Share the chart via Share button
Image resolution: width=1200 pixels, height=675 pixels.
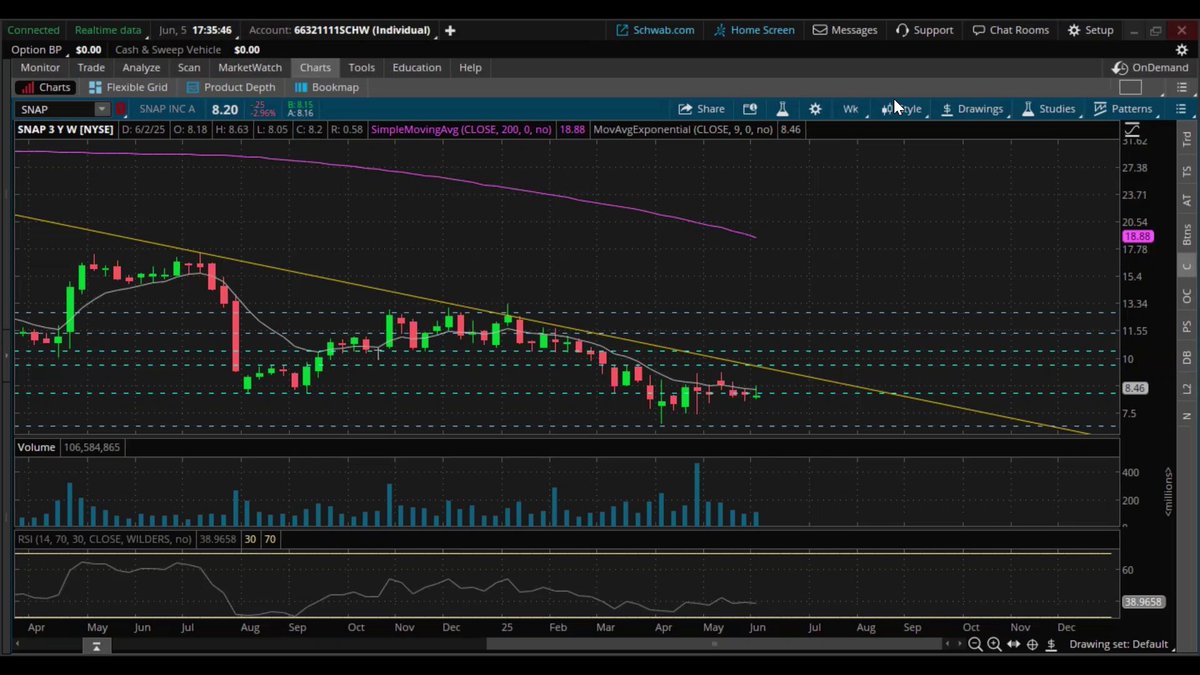coord(701,109)
